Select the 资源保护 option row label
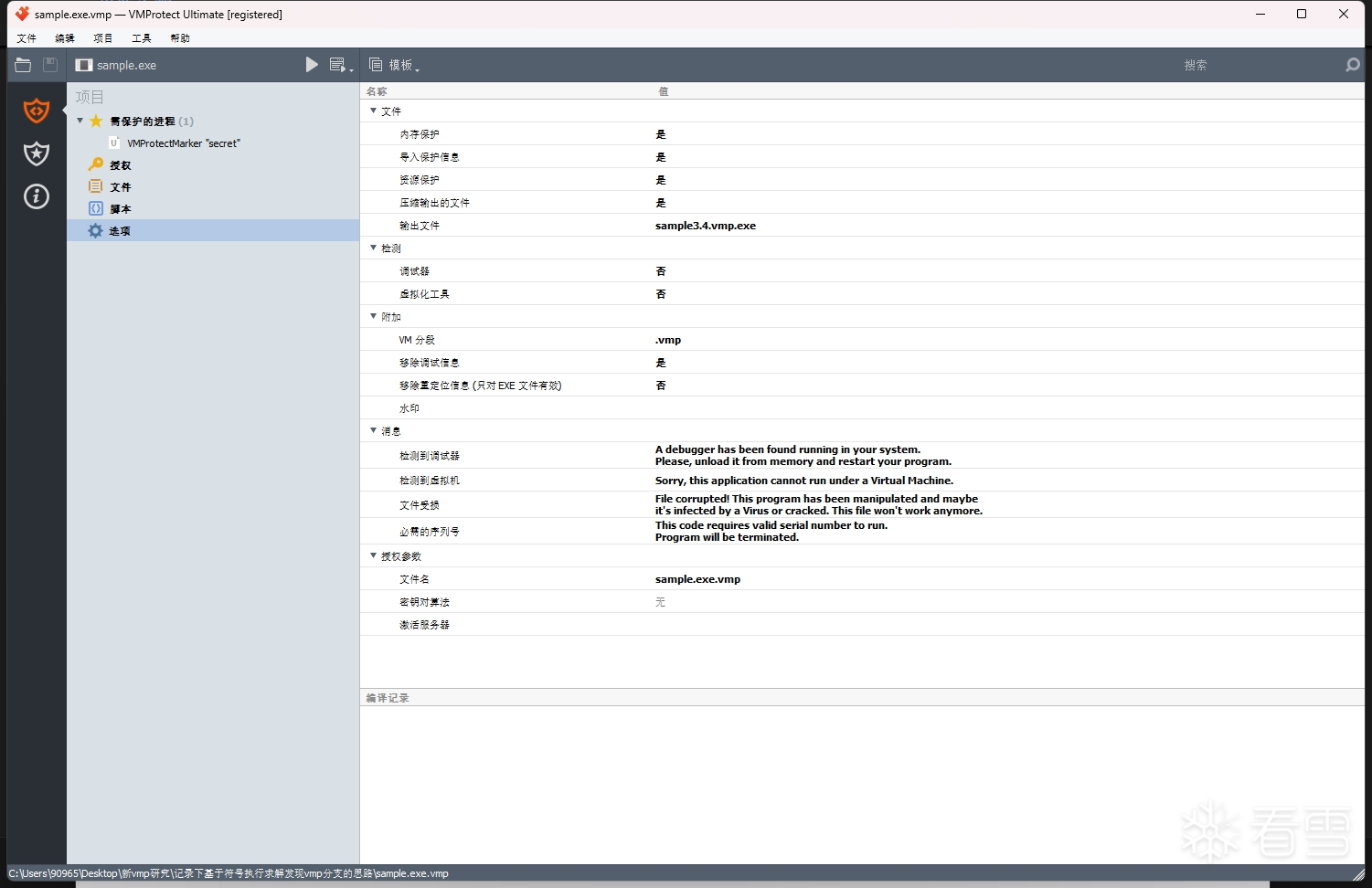Screen dimensions: 1372x888 [420, 180]
